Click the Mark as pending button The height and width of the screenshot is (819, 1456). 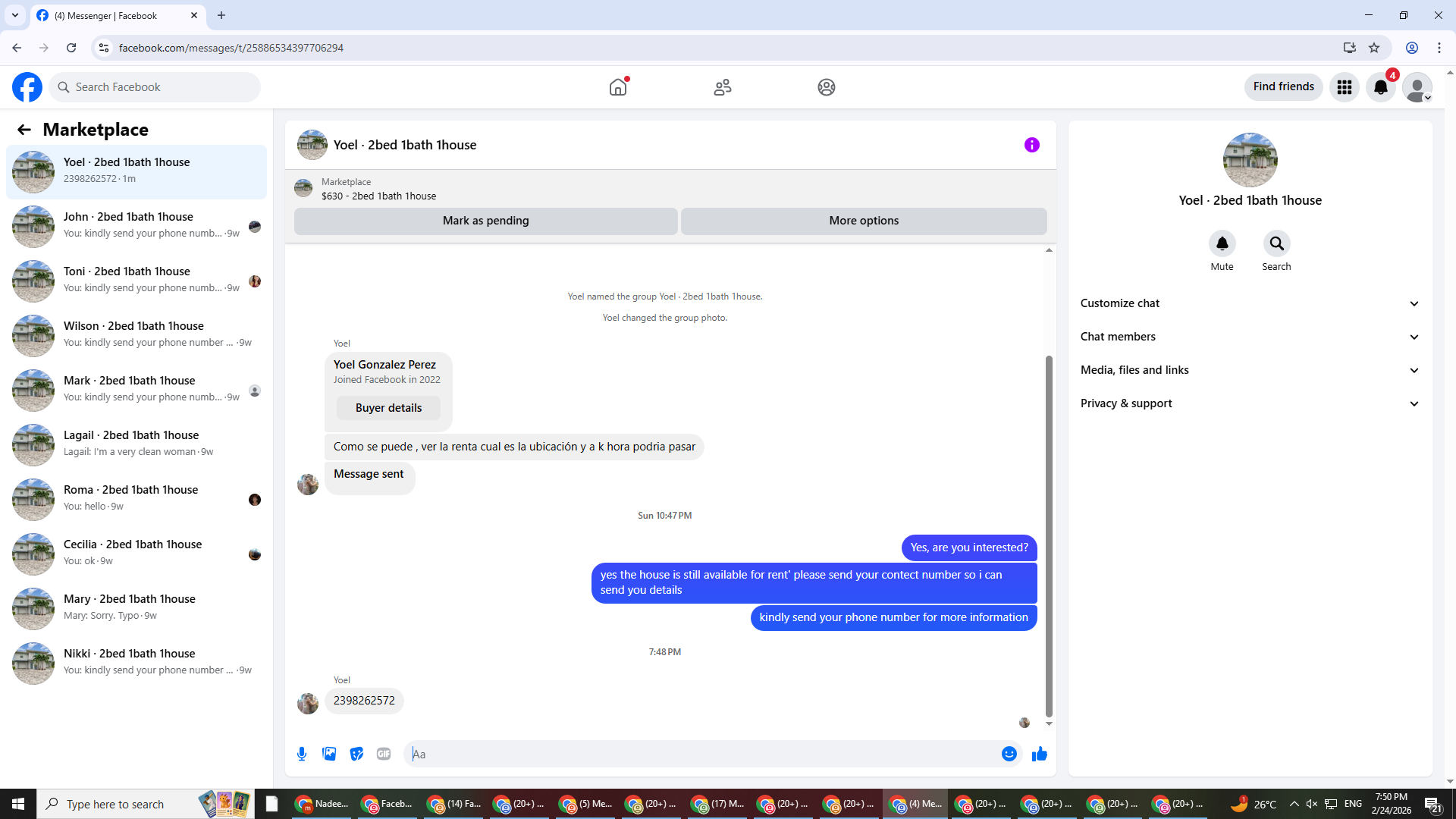click(485, 221)
